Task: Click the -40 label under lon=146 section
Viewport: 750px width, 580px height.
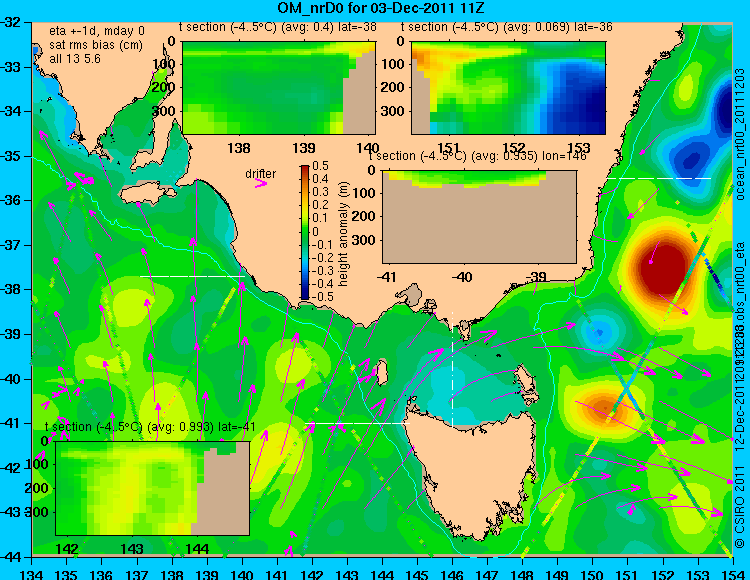Action: click(462, 276)
